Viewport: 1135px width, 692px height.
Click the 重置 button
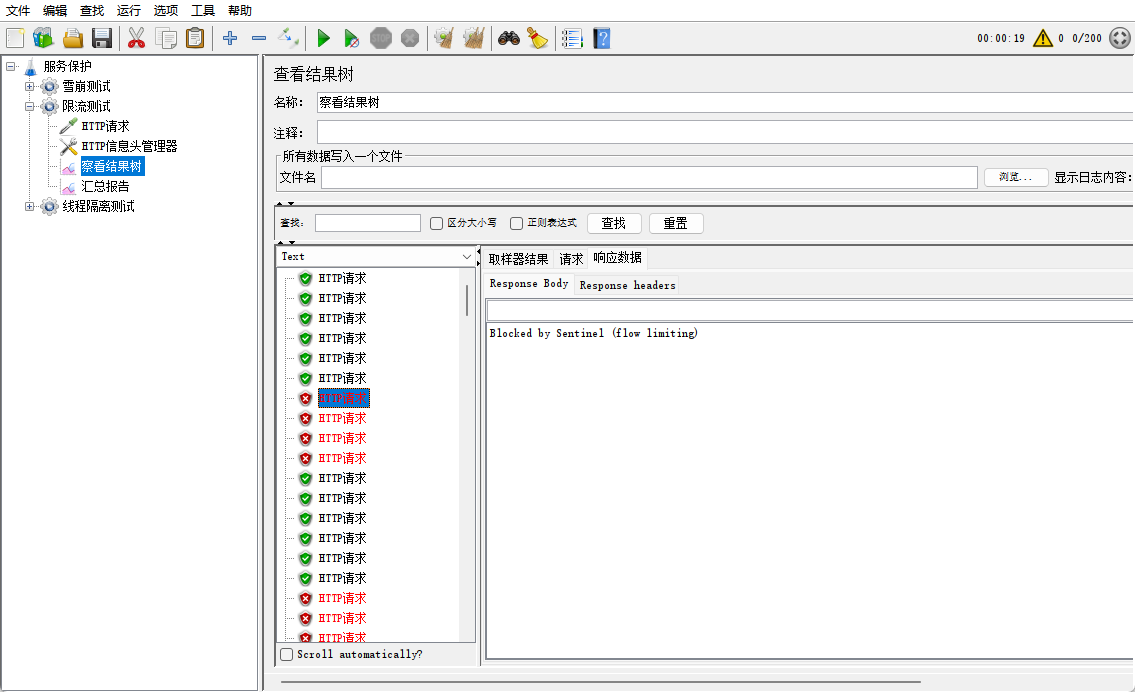(676, 224)
